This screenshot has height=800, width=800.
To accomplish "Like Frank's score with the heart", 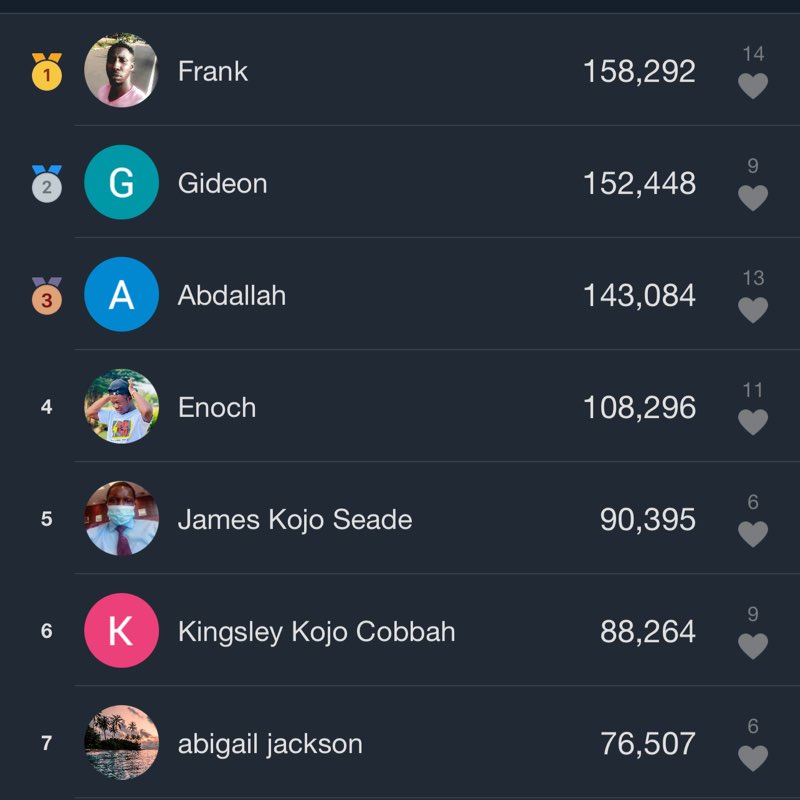I will tap(752, 87).
